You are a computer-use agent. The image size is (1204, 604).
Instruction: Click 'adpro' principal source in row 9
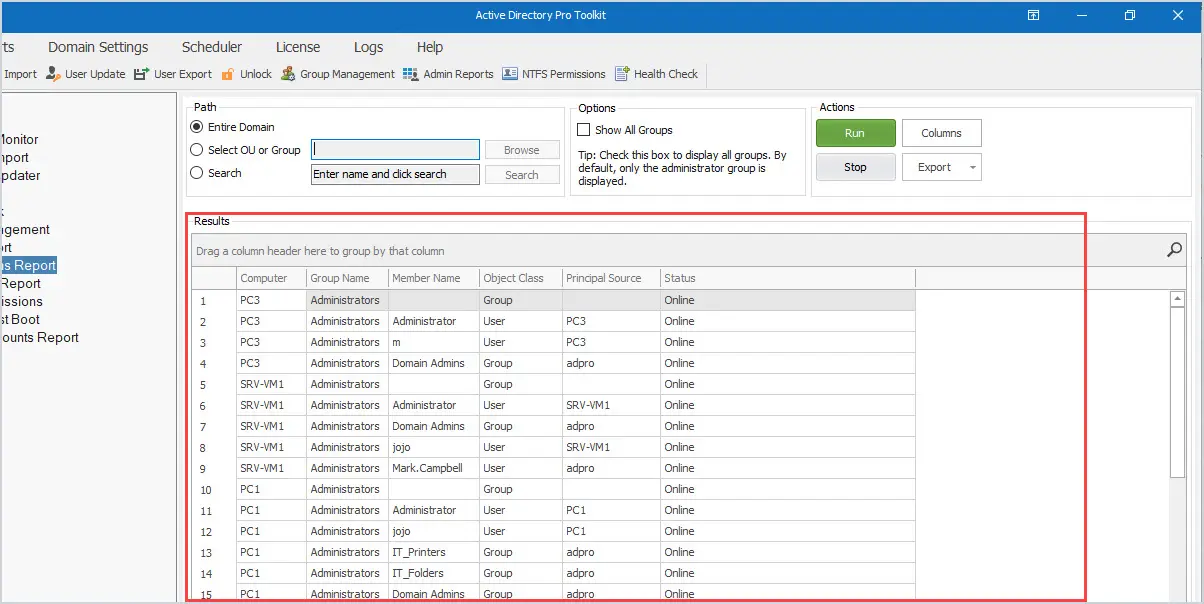point(610,468)
